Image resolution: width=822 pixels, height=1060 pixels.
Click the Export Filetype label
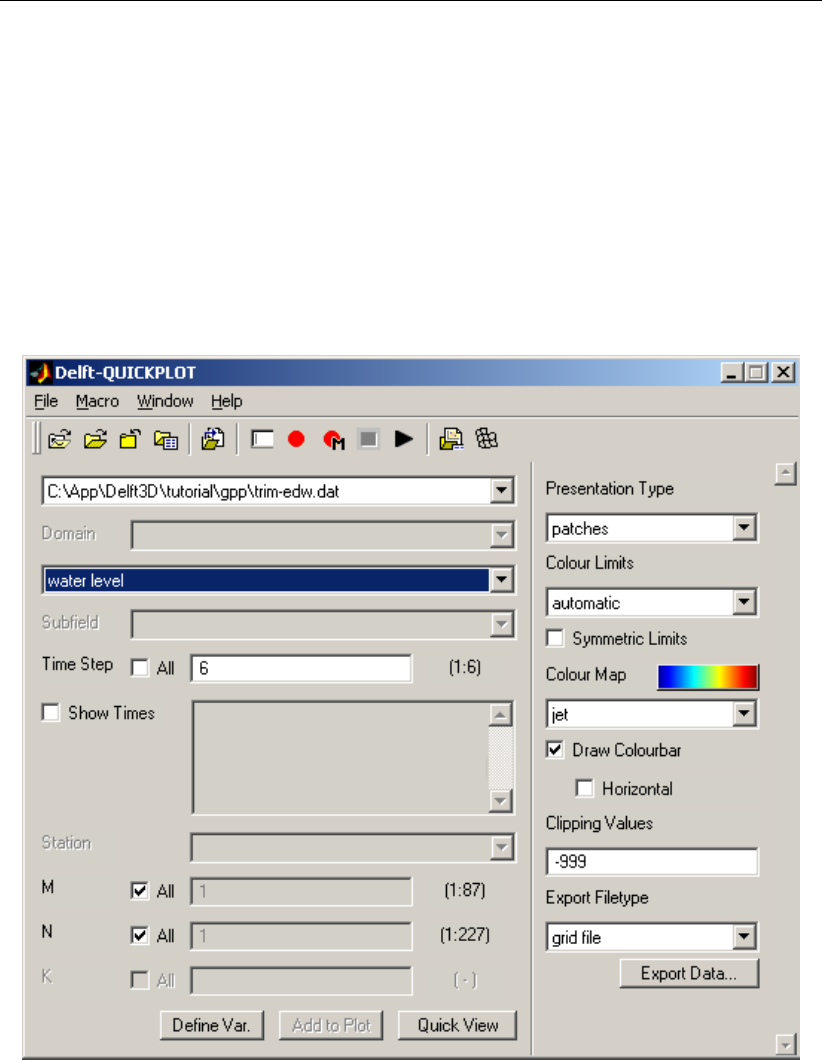tap(597, 898)
